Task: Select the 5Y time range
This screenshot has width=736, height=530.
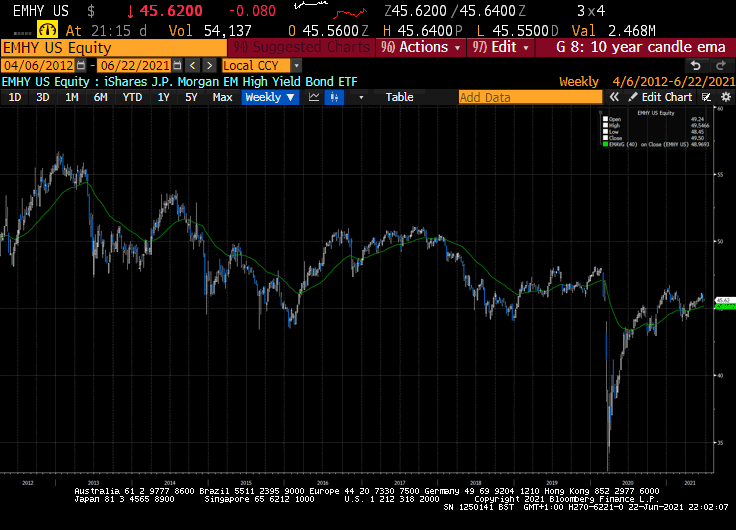Action: [x=191, y=97]
